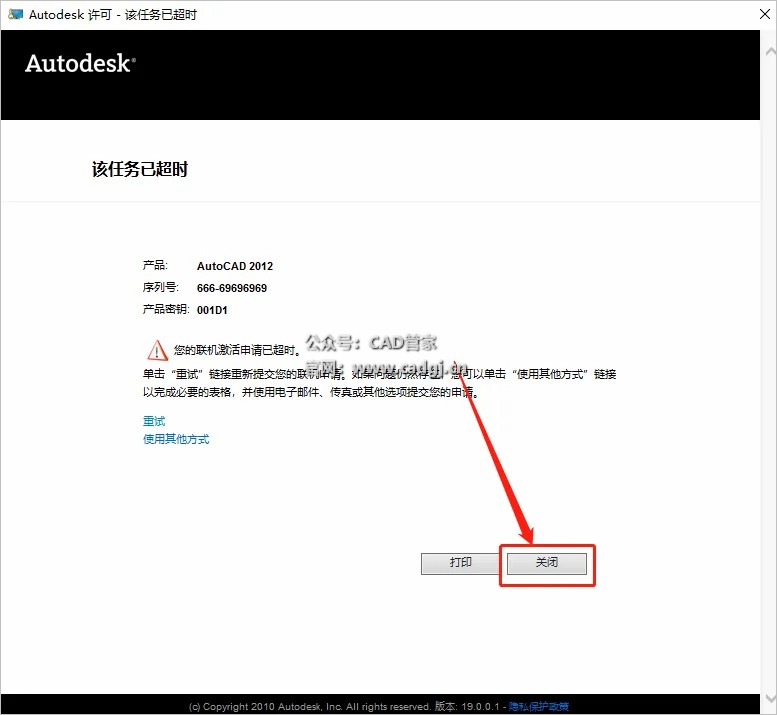Click the scrollbar down arrow
This screenshot has width=777, height=715.
point(771,698)
